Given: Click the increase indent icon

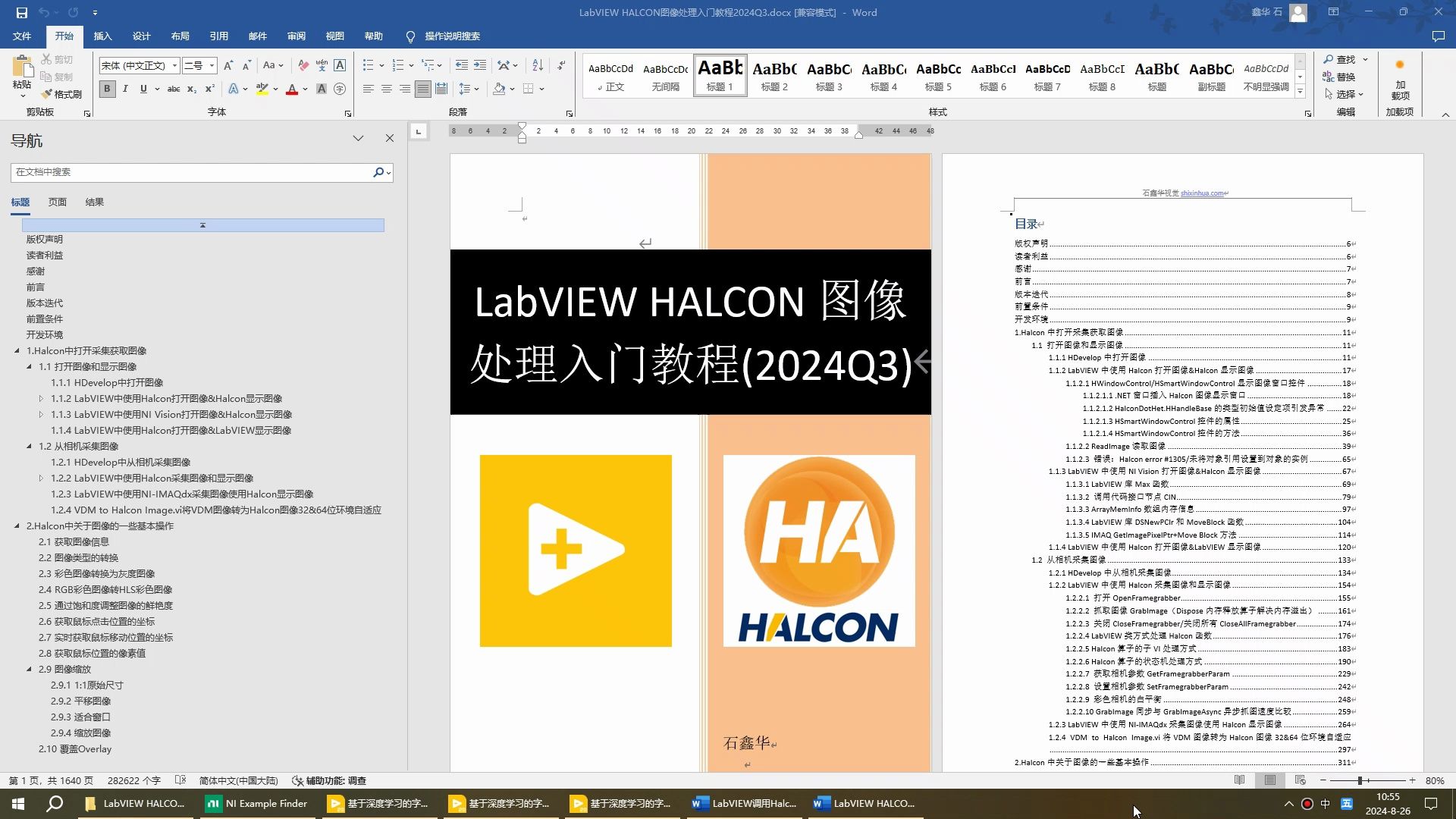Looking at the screenshot, I should click(479, 65).
